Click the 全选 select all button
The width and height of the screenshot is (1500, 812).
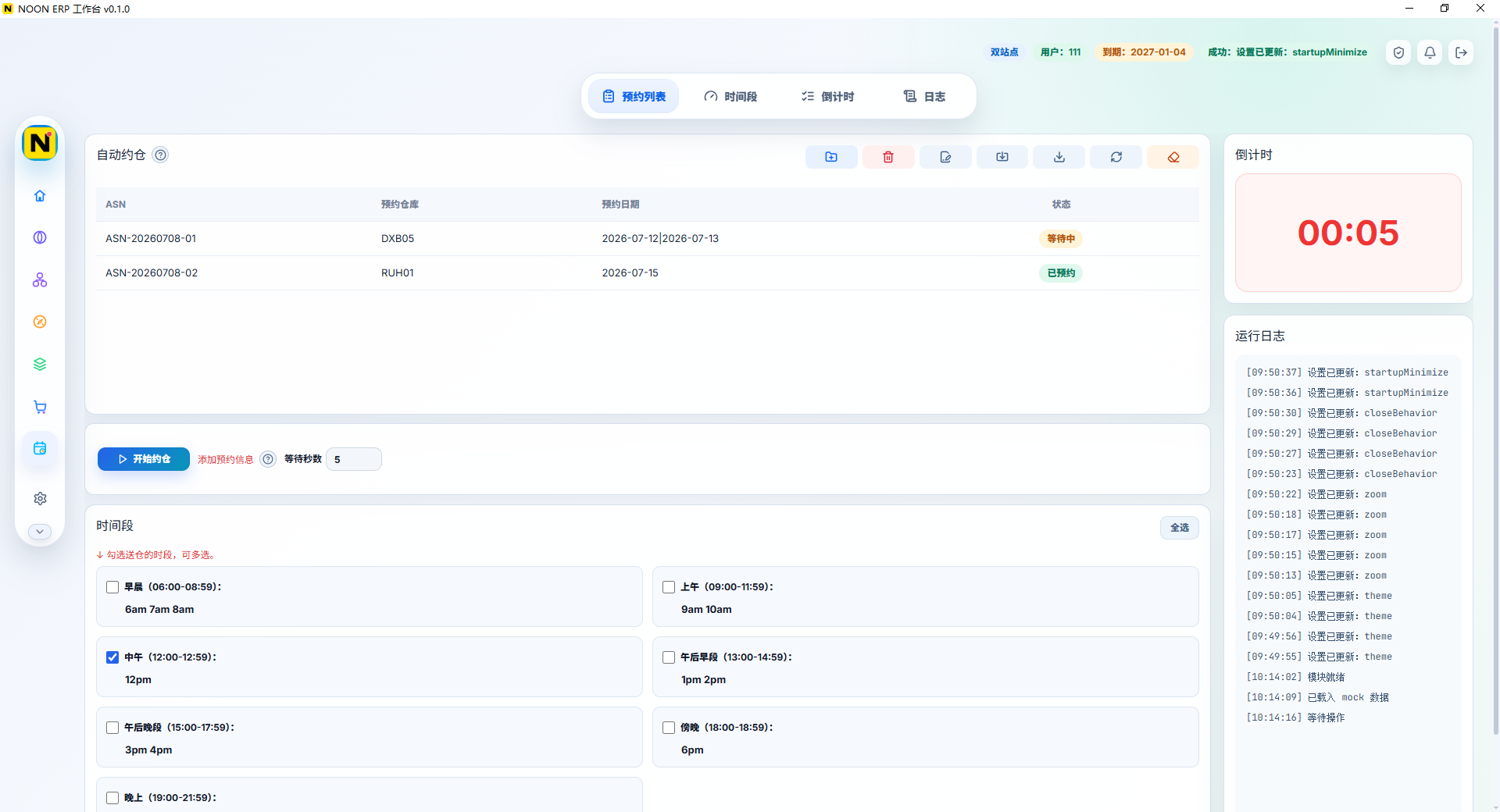pos(1180,528)
